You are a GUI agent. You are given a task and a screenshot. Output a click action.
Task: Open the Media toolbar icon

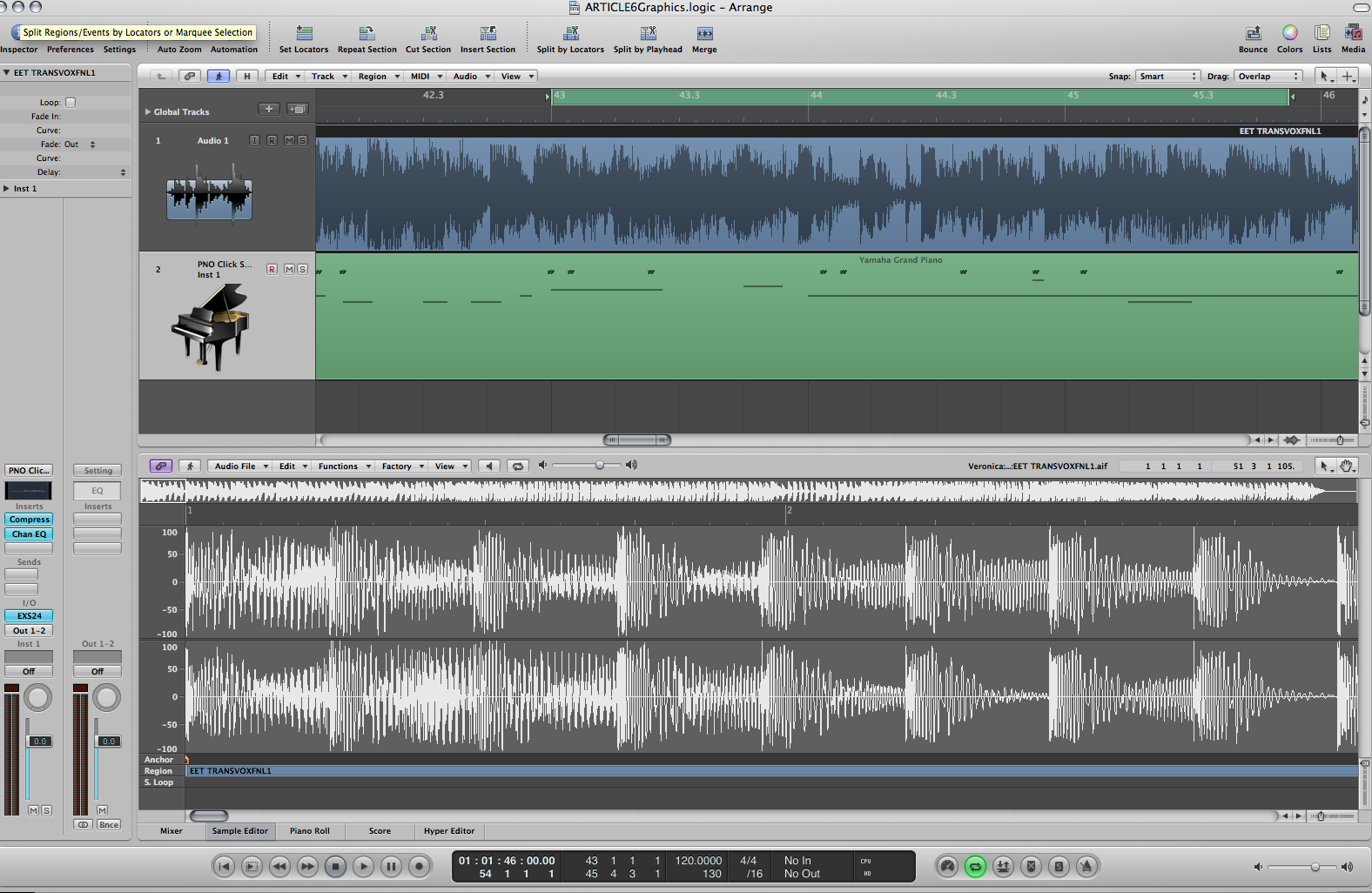click(1353, 32)
